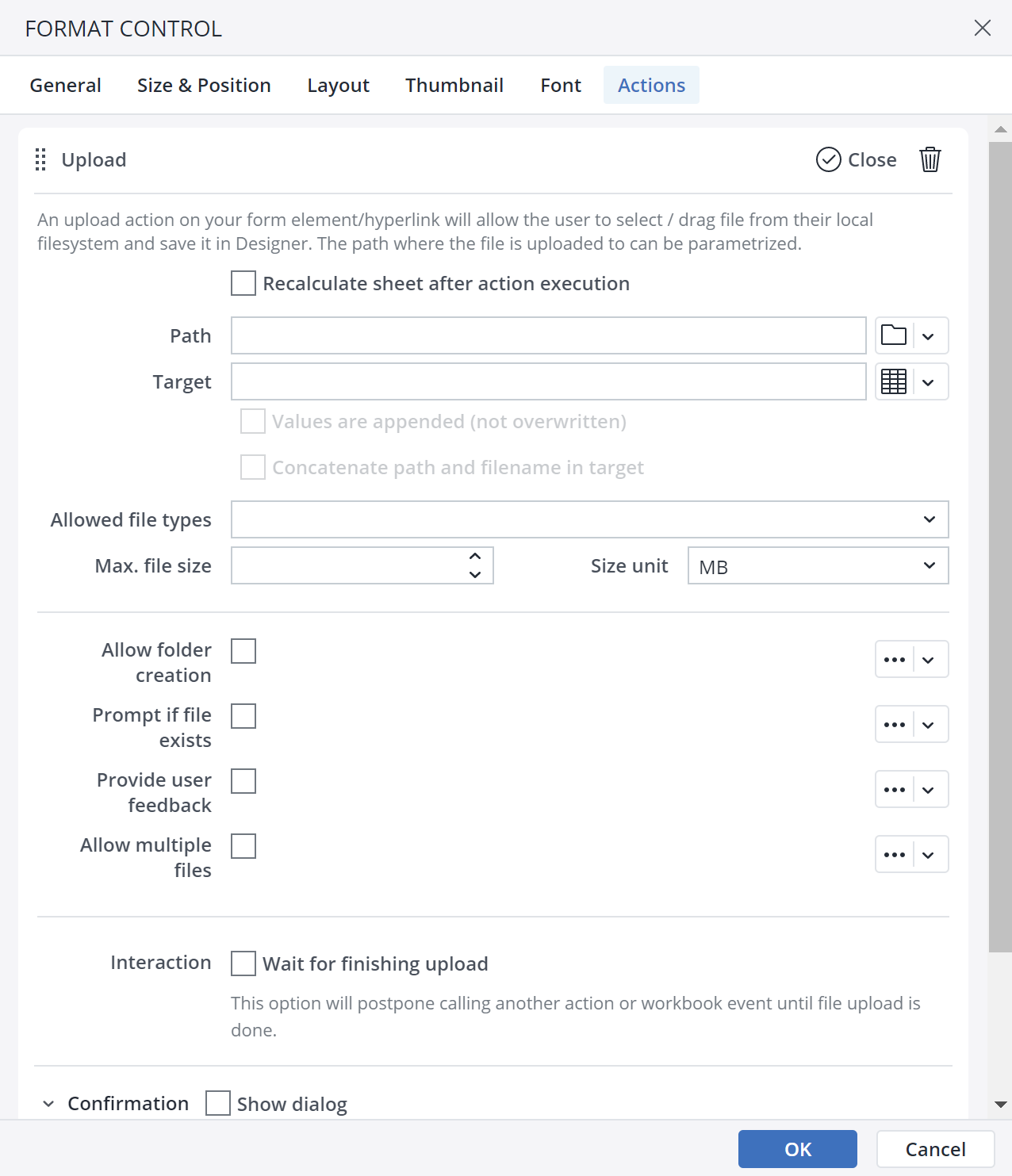1012x1176 pixels.
Task: Collapse the Confirmation section chevron
Action: pyautogui.click(x=48, y=1104)
